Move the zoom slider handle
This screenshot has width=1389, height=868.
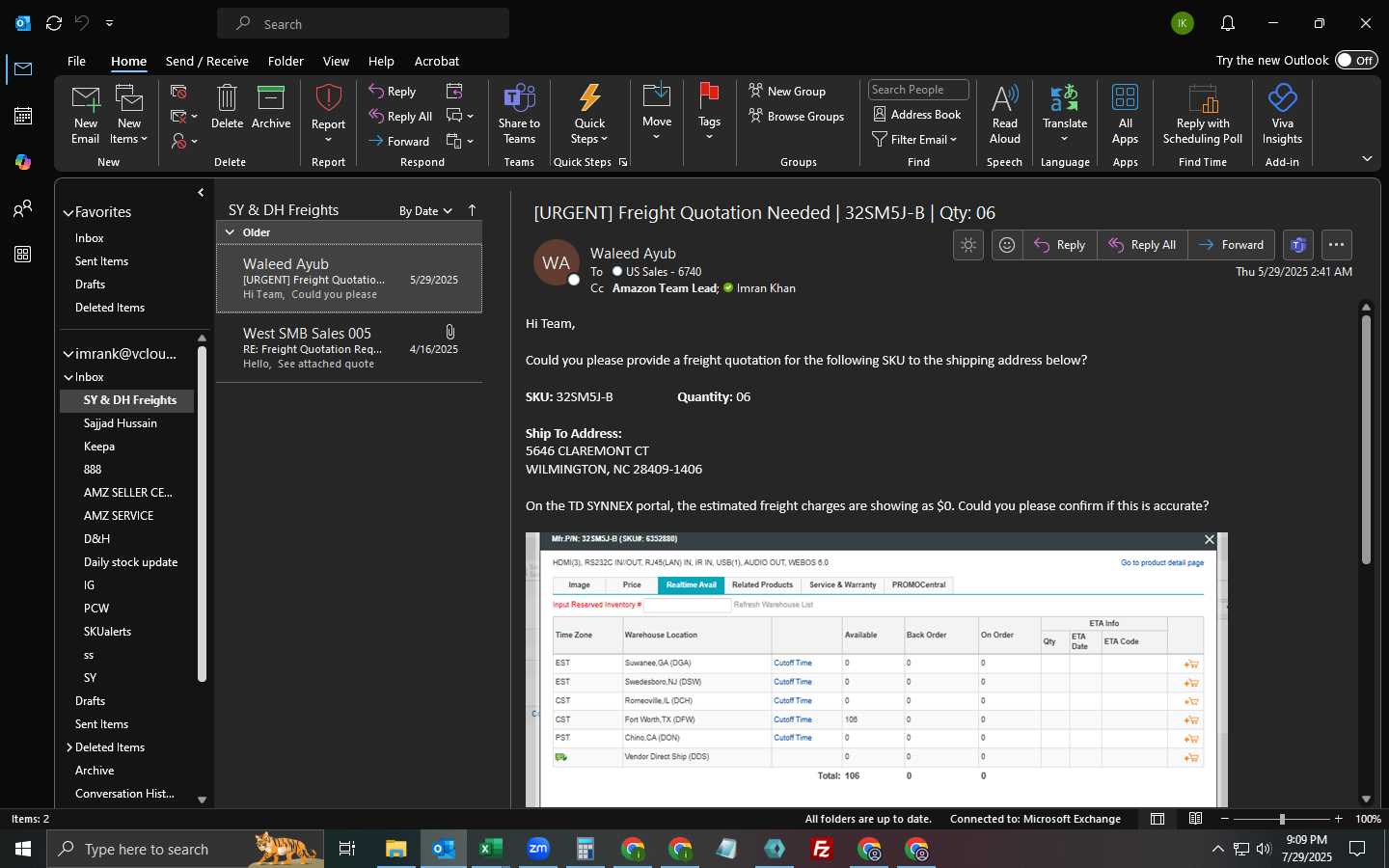pyautogui.click(x=1282, y=819)
